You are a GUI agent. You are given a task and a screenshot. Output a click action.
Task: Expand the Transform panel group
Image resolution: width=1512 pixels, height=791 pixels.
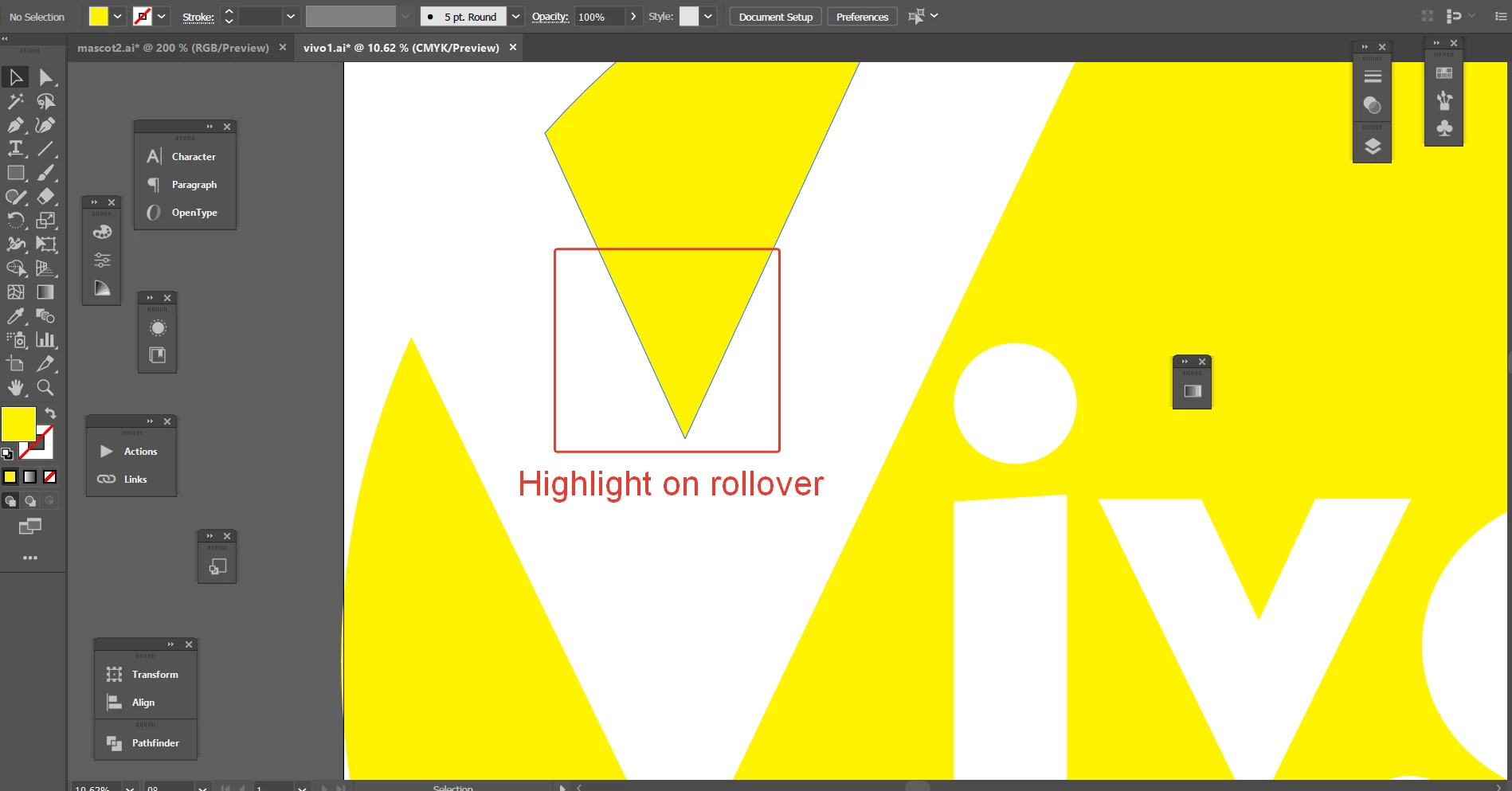tap(170, 644)
